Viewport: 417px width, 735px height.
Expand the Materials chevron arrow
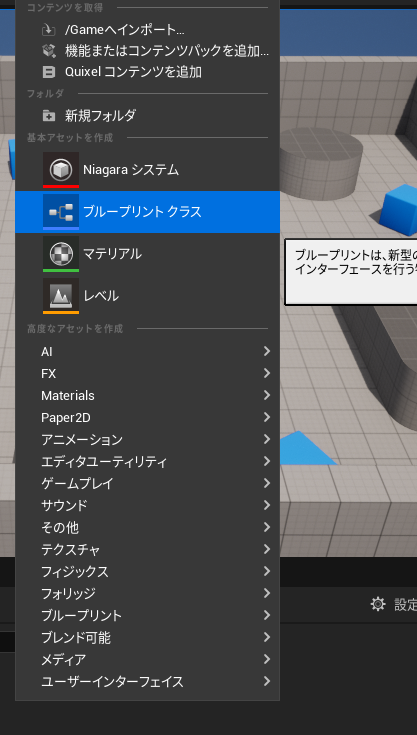click(x=267, y=395)
